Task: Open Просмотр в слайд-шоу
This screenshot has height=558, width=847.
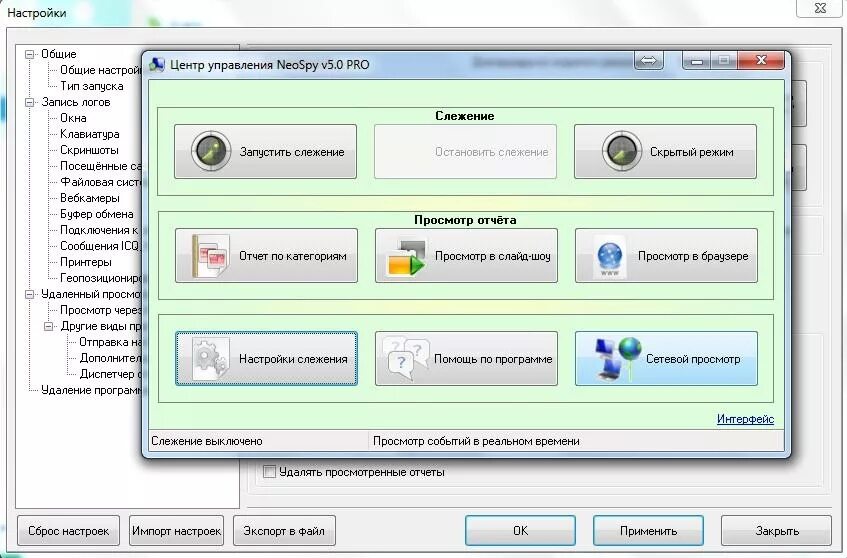Action: (x=466, y=256)
